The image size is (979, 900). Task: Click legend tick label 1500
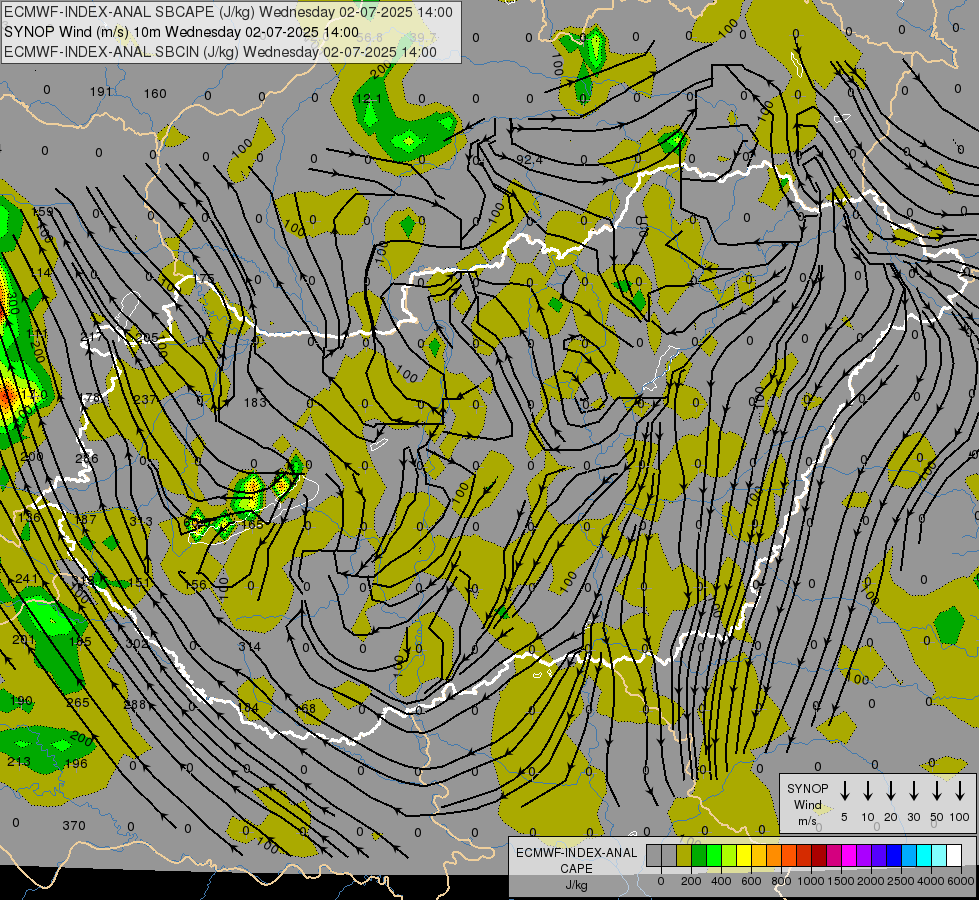(x=841, y=881)
